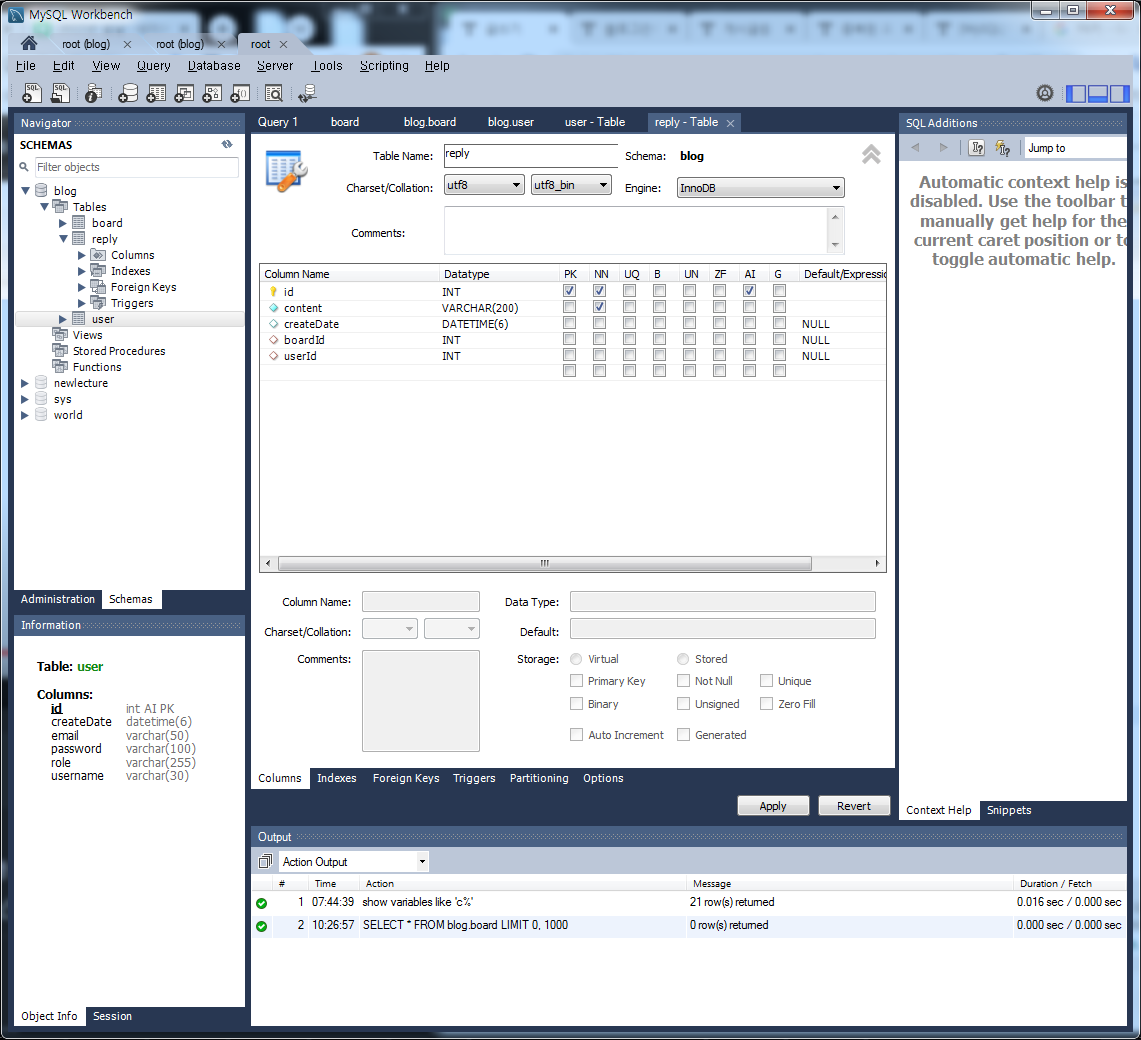
Task: Copy output entries icon in Output panel
Action: click(265, 862)
